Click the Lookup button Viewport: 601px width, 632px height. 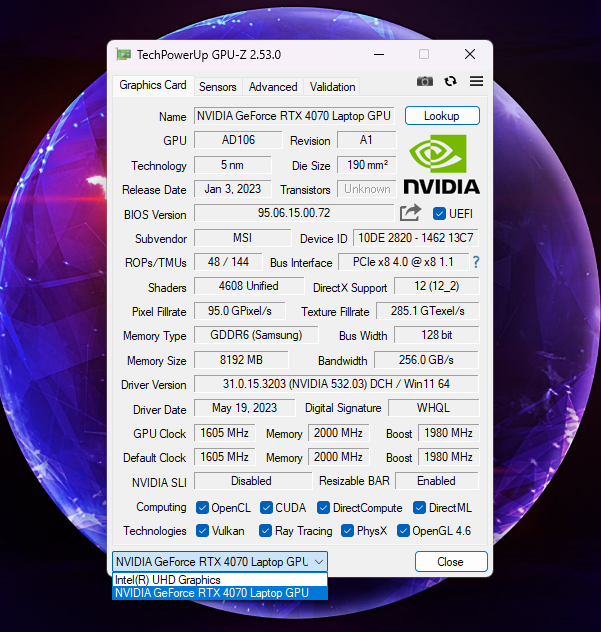pyautogui.click(x=442, y=116)
